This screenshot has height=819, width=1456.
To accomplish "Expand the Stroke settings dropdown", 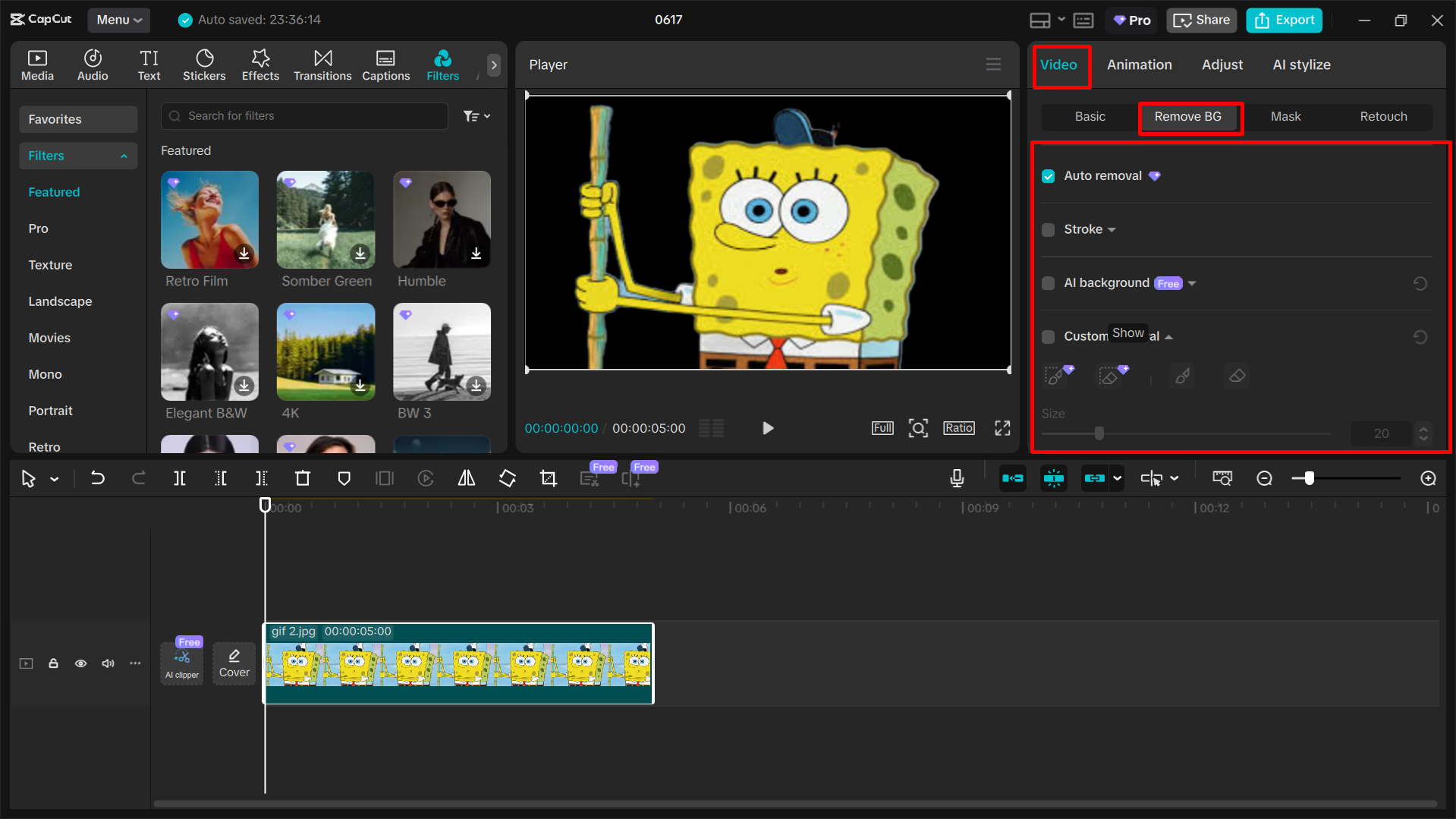I will (1112, 229).
